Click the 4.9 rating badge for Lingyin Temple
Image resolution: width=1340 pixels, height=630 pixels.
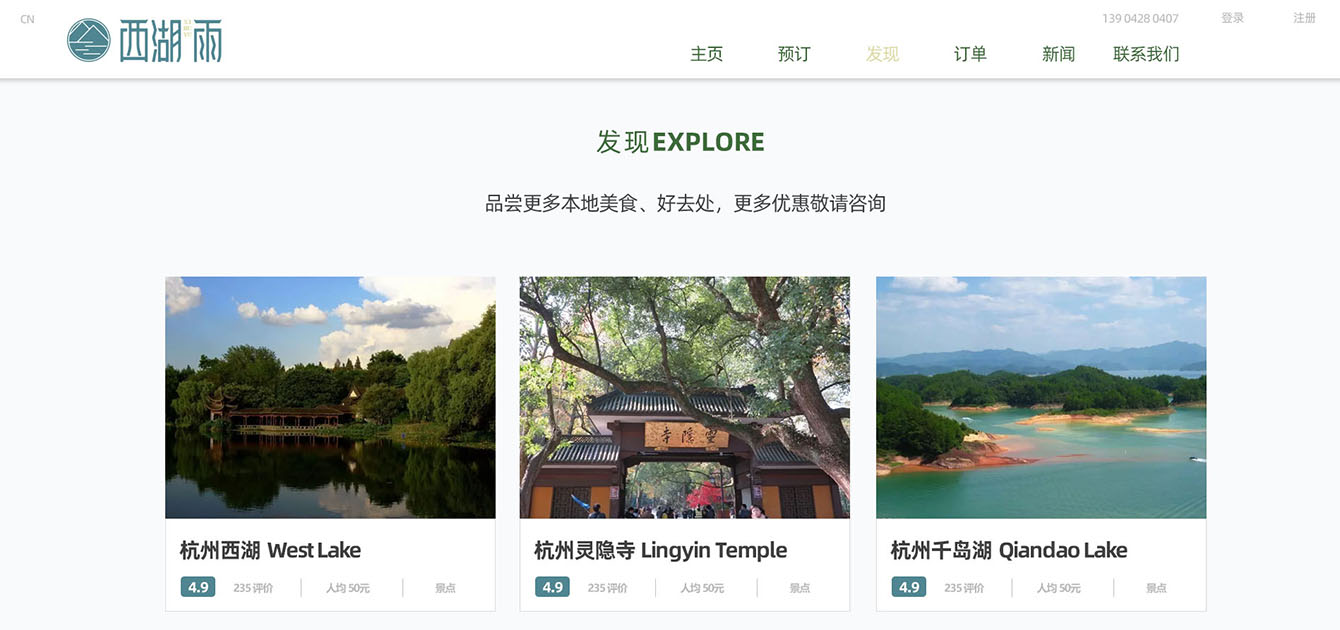coord(552,587)
